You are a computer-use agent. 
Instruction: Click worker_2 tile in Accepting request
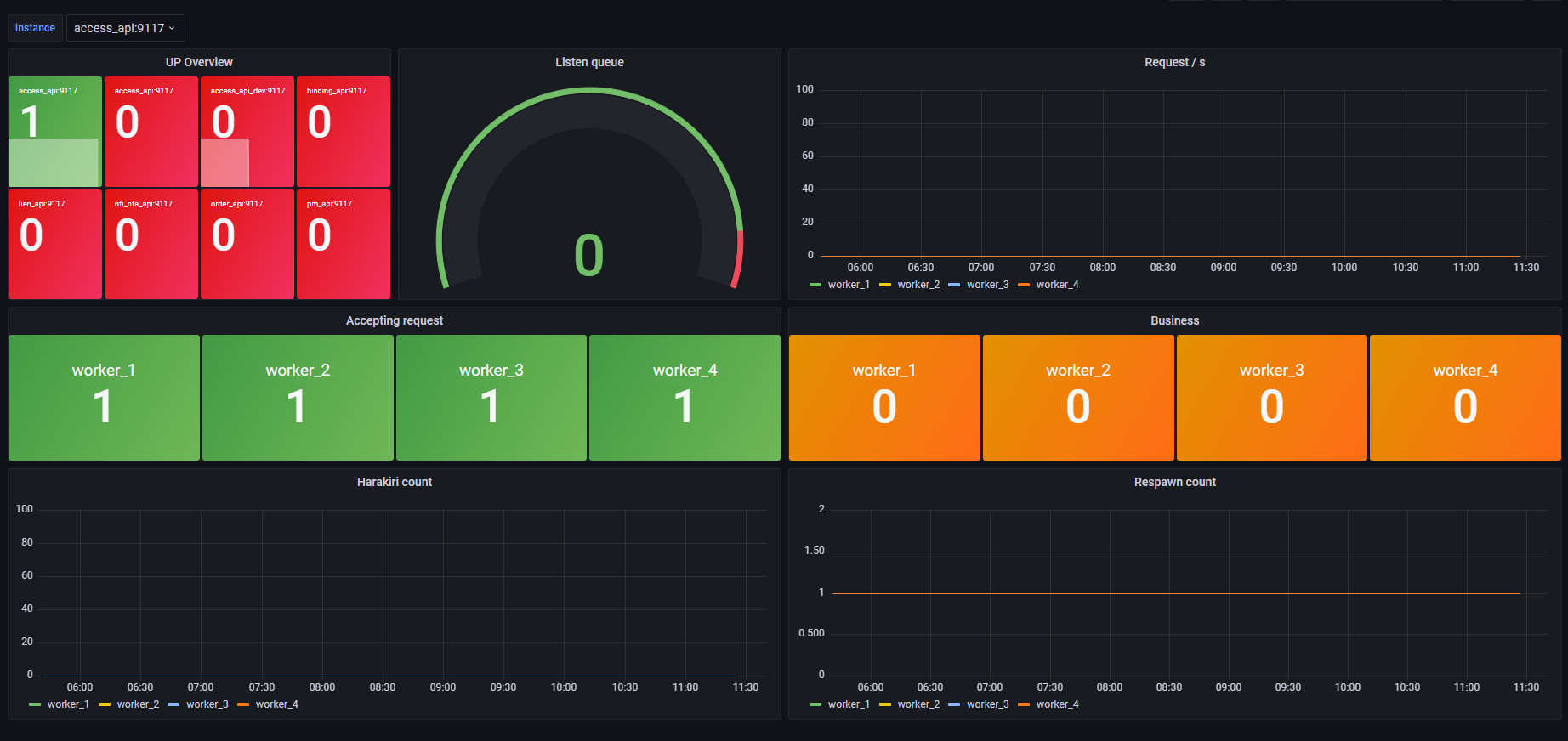click(298, 398)
